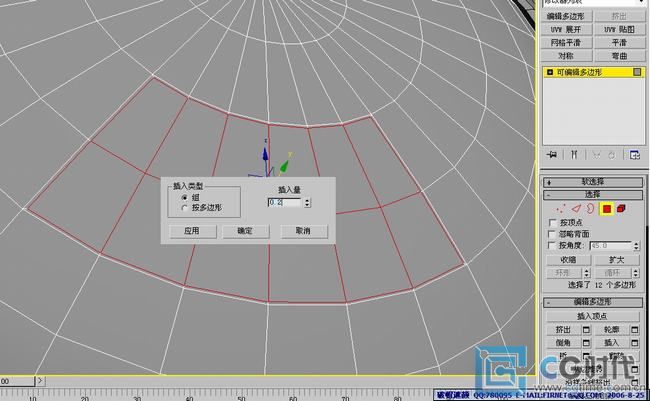Viewport: 650px width, 401px height.
Task: Click the 插入 button
Action: coord(612,343)
